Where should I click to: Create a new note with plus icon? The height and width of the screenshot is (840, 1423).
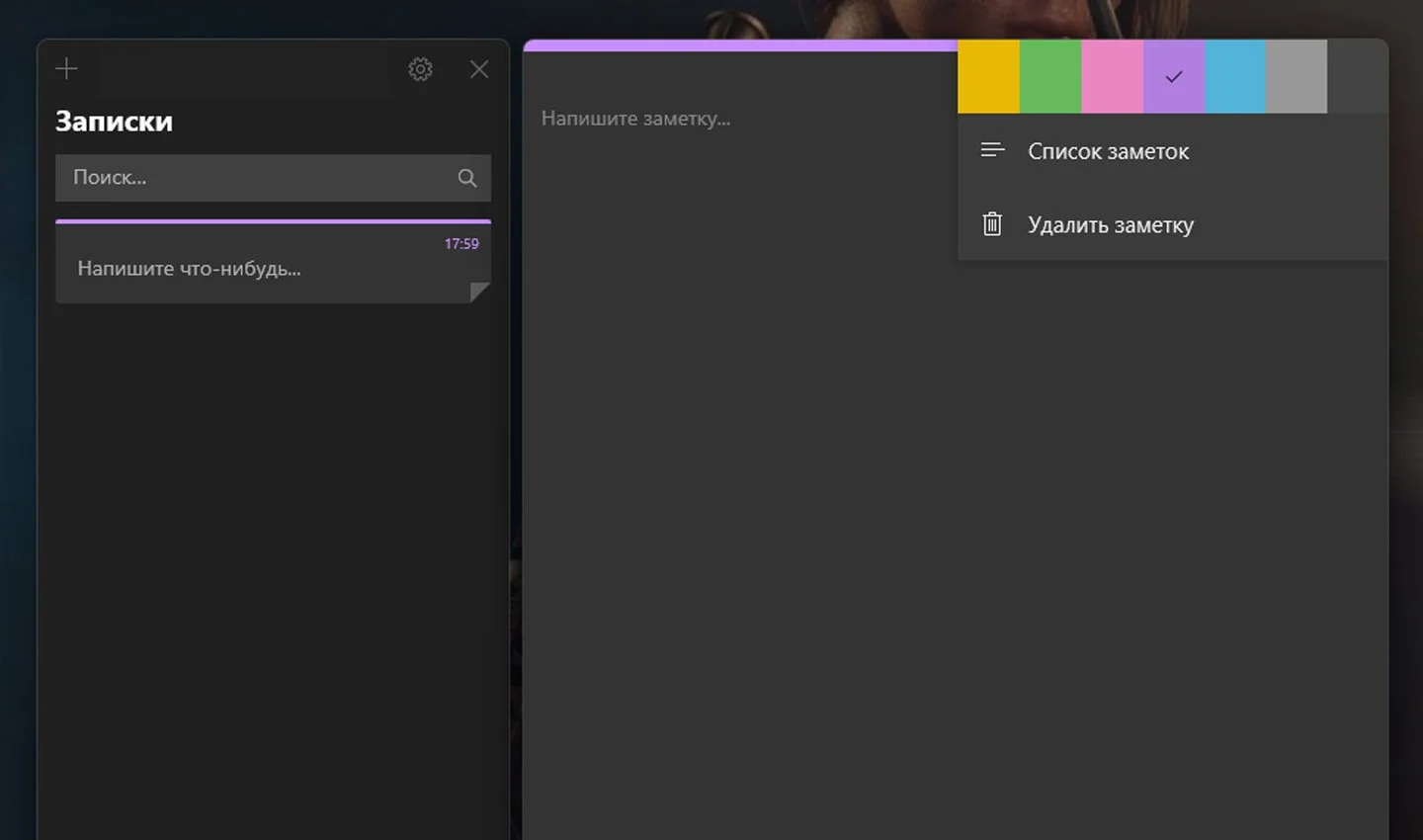pyautogui.click(x=66, y=68)
